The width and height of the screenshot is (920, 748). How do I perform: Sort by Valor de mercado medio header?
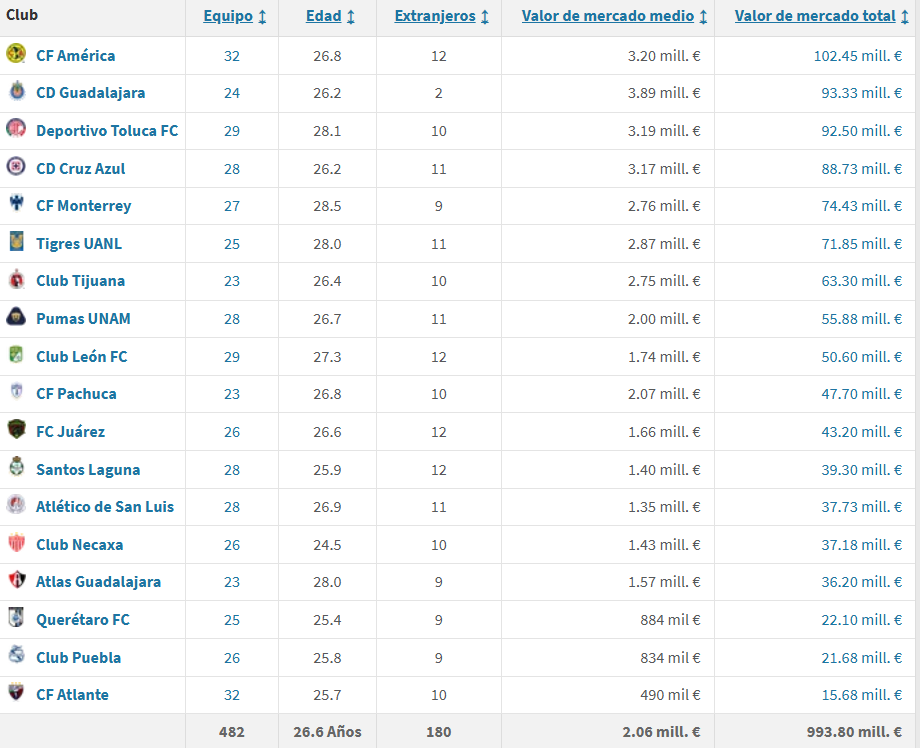(608, 16)
